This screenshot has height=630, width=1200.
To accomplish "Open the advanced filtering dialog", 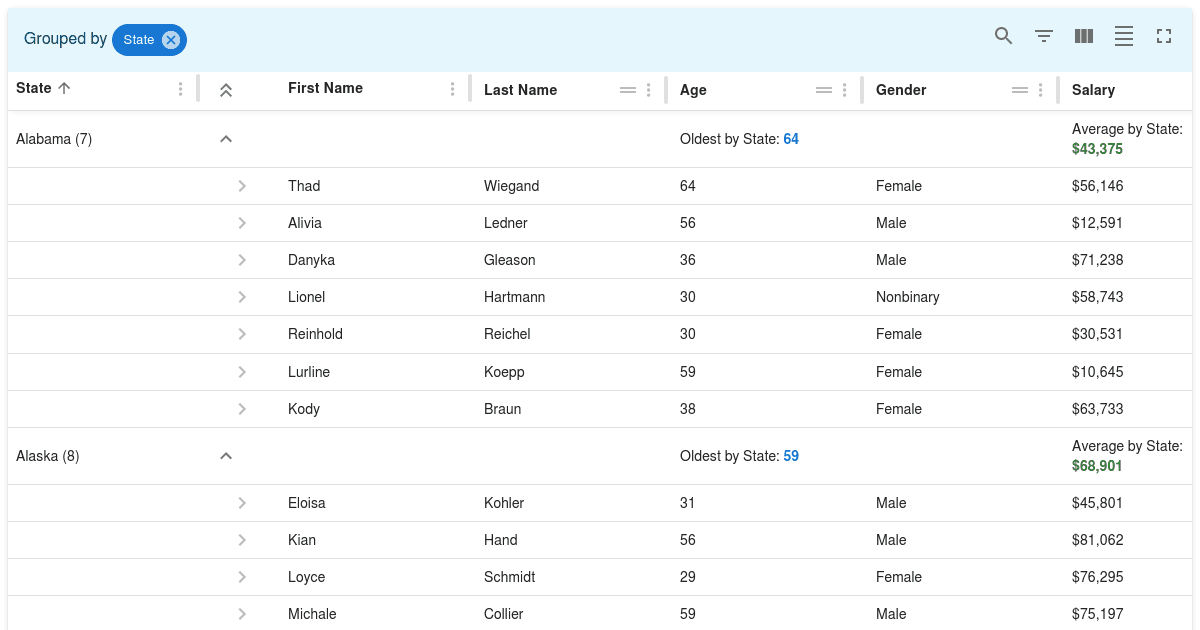I will [x=1043, y=36].
